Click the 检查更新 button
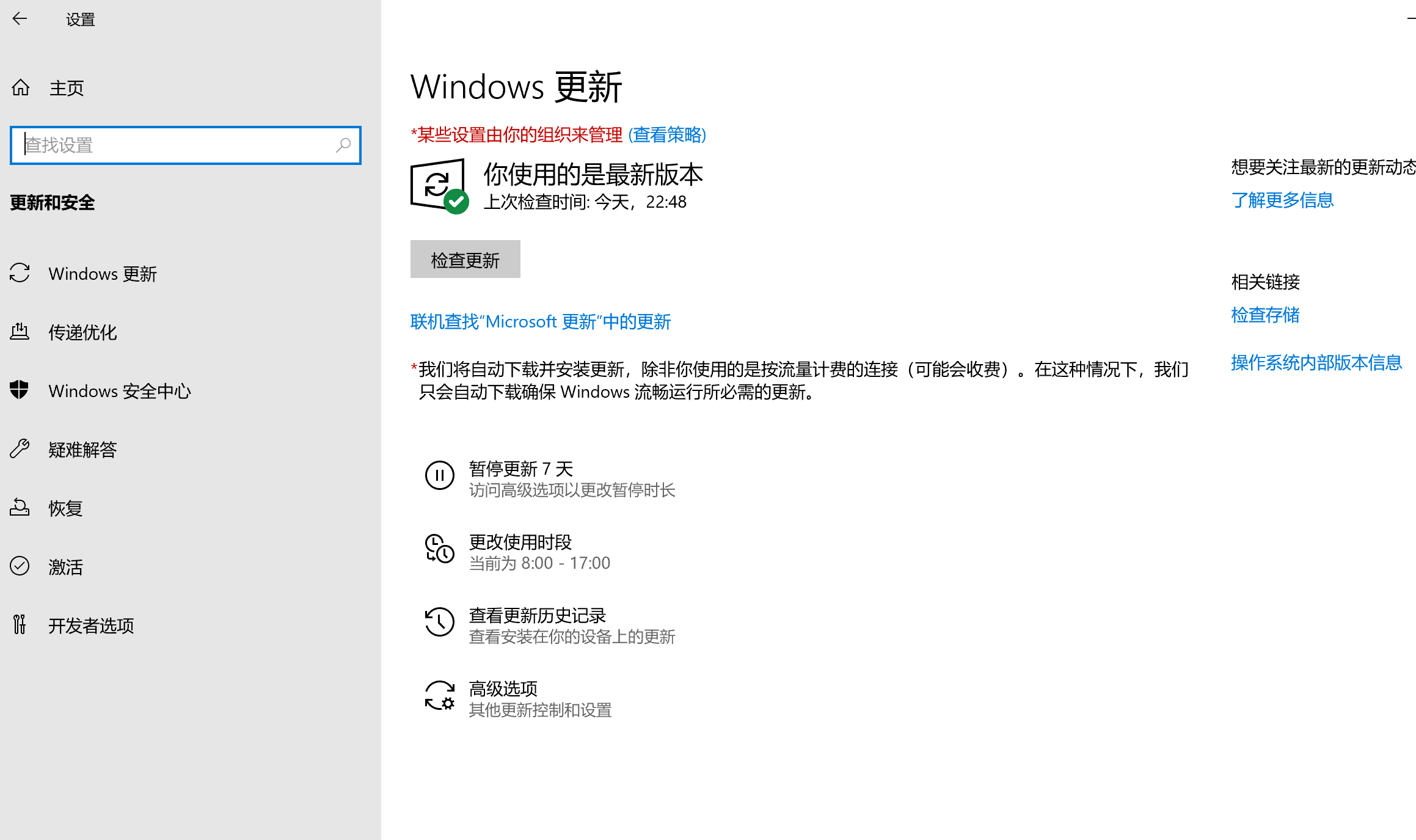The width and height of the screenshot is (1416, 840). click(465, 260)
